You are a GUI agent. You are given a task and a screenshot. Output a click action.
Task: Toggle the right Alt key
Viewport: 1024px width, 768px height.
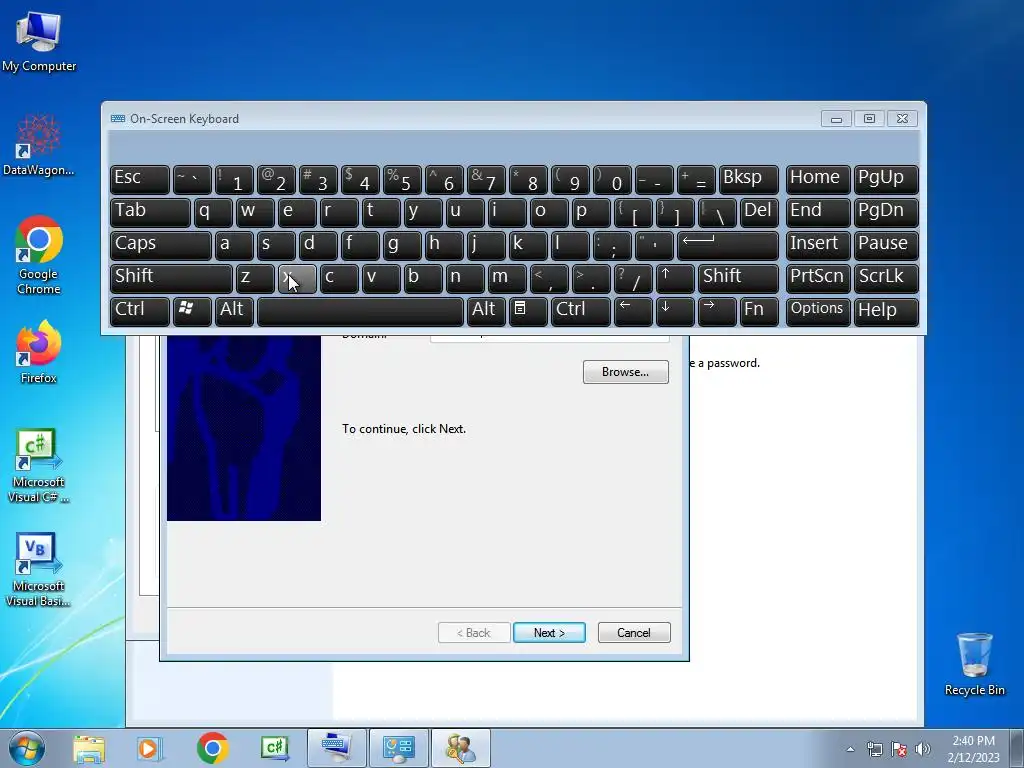[486, 311]
